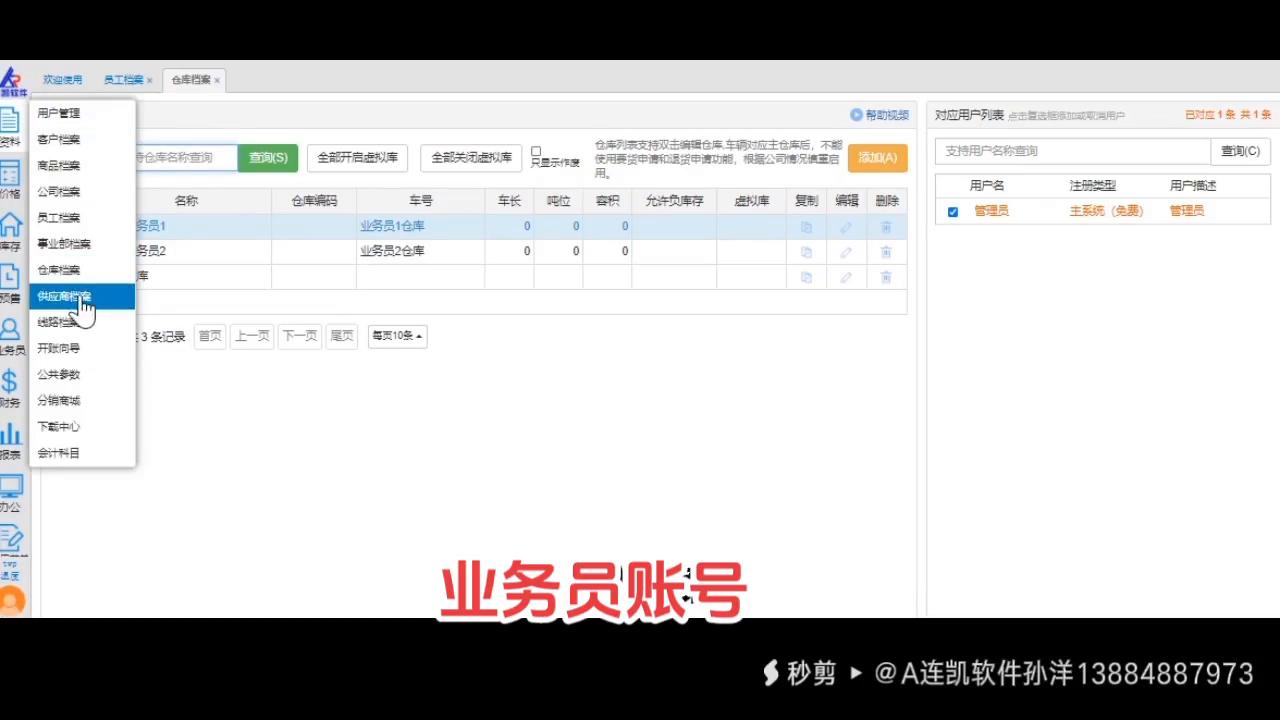Uncheck the 管理员 user row checkbox
Image resolution: width=1280 pixels, height=720 pixels.
(x=952, y=210)
